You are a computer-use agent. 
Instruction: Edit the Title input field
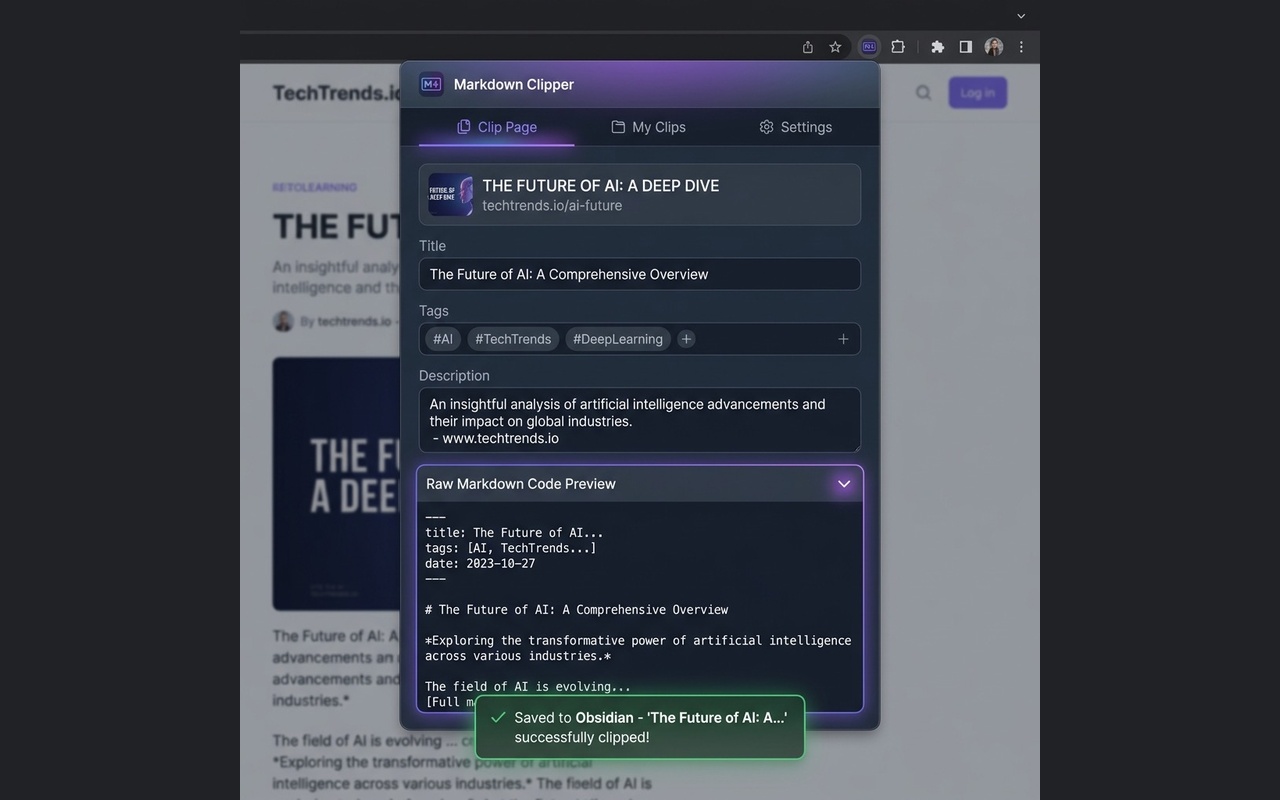640,274
